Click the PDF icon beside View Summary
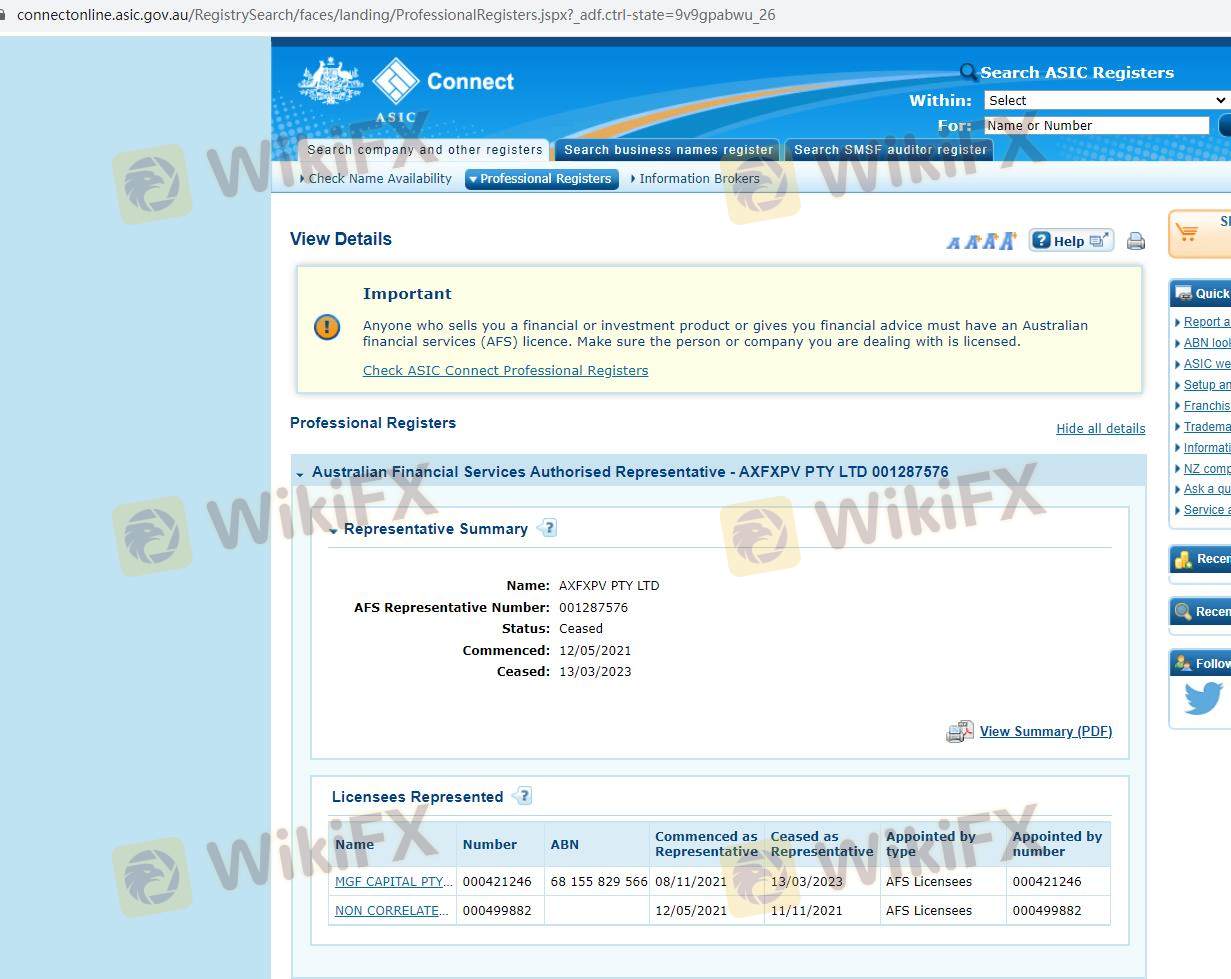1231x979 pixels. (959, 732)
